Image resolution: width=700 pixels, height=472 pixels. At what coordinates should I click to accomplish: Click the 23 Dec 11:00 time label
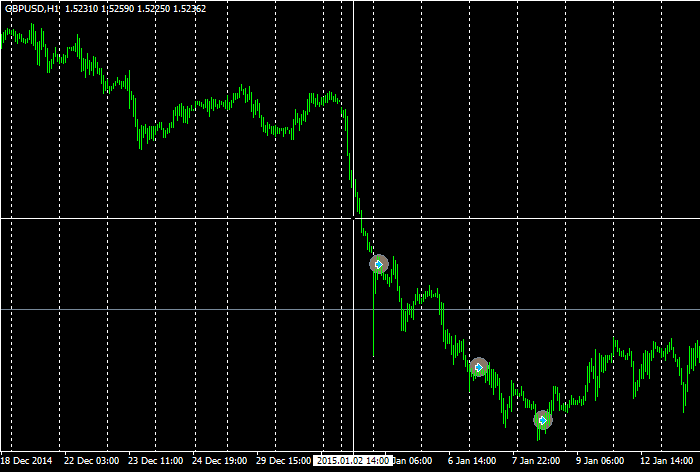pyautogui.click(x=155, y=460)
